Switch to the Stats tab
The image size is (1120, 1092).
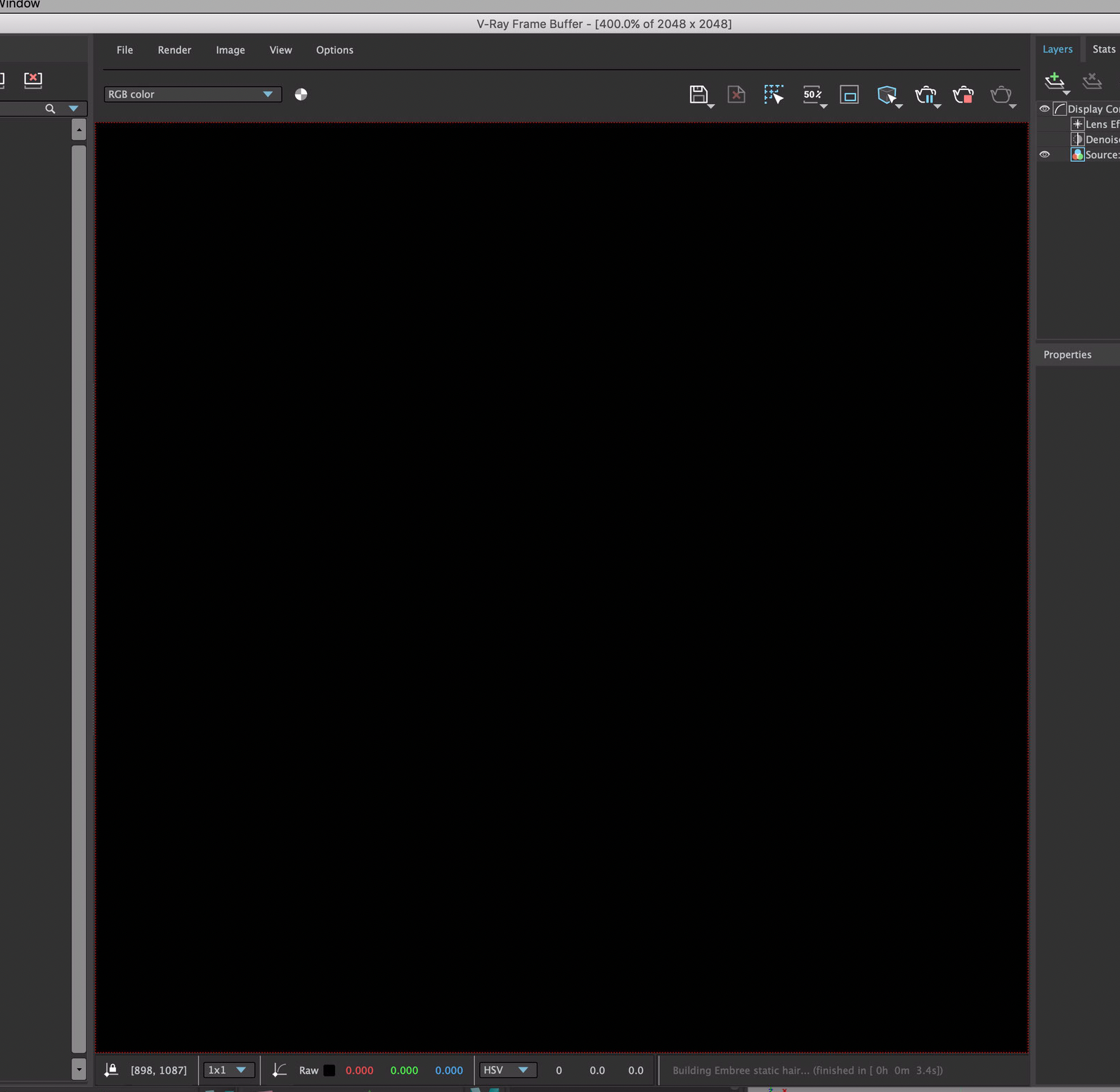pos(1103,48)
